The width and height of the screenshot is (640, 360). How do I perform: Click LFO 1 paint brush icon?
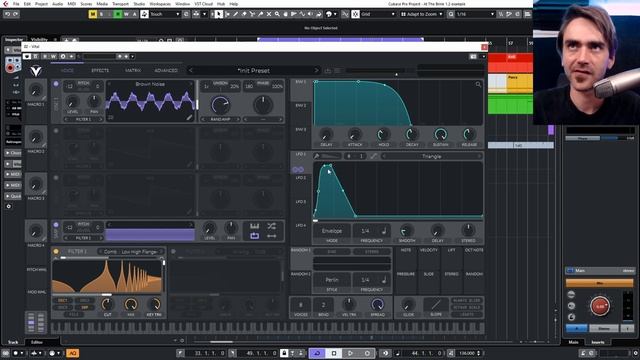[x=316, y=156]
